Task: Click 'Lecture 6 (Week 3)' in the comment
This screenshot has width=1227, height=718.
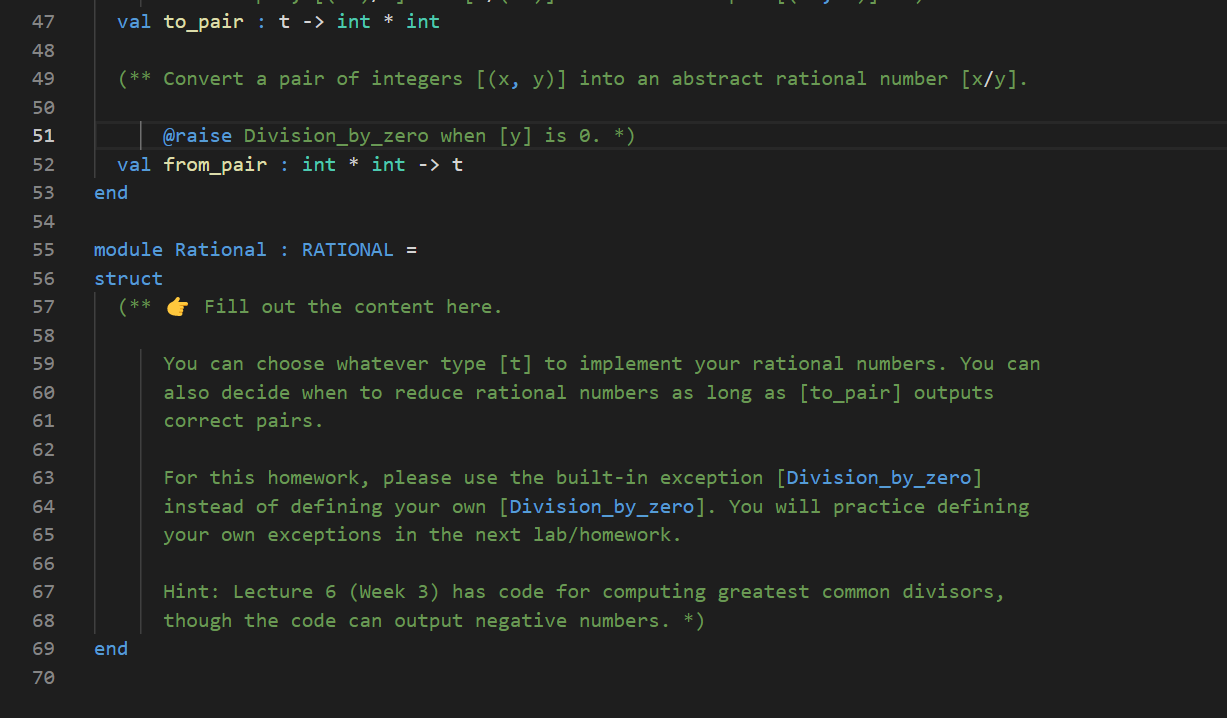Action: tap(336, 591)
